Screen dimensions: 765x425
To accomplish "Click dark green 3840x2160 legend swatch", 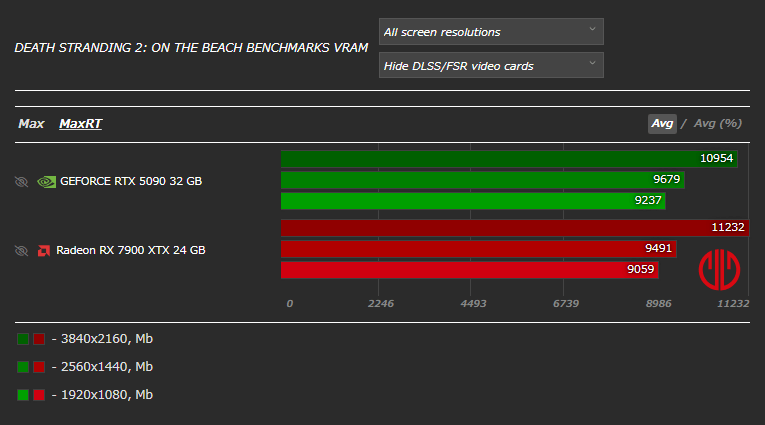I will point(23,339).
